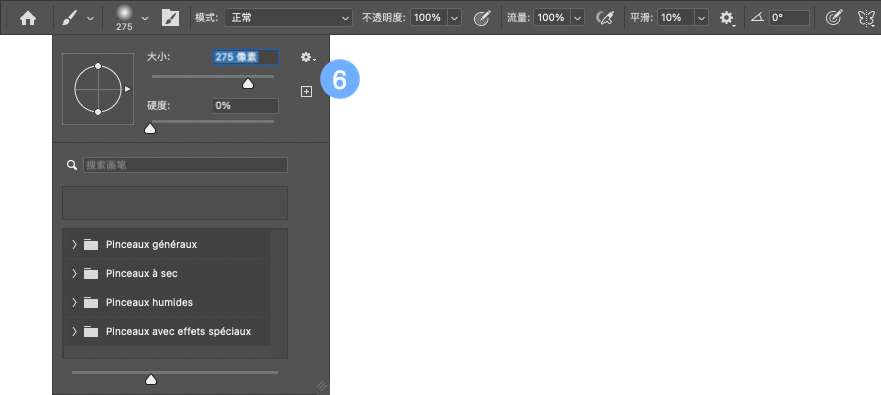This screenshot has height=395, width=881.
Task: Open the 流量 slider dropdown arrow
Action: click(578, 17)
